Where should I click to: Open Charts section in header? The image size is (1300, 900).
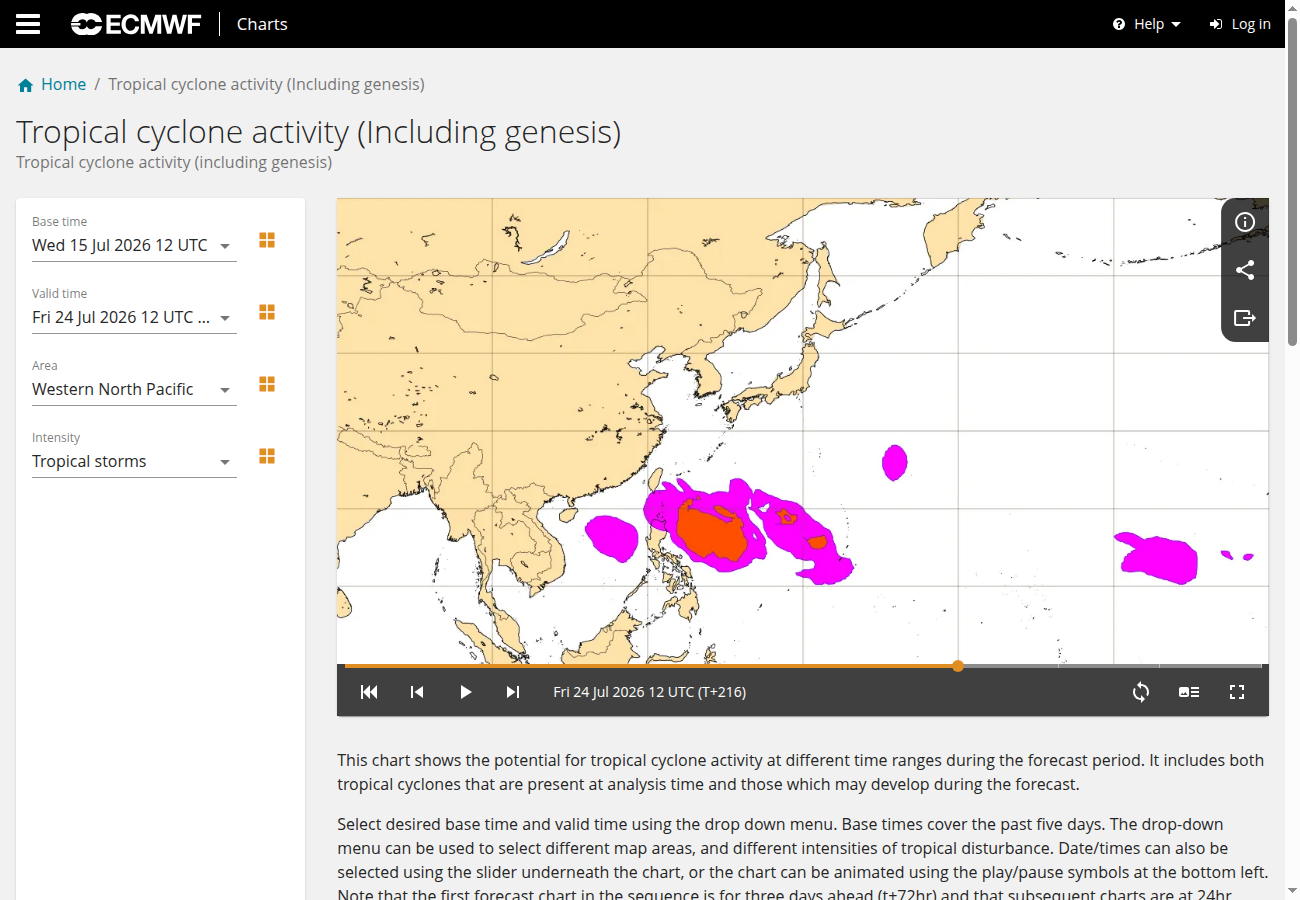pos(262,24)
